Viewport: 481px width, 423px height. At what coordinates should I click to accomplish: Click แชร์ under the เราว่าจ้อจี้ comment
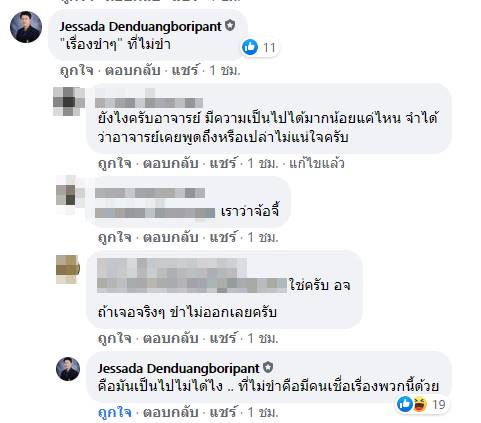click(x=223, y=237)
